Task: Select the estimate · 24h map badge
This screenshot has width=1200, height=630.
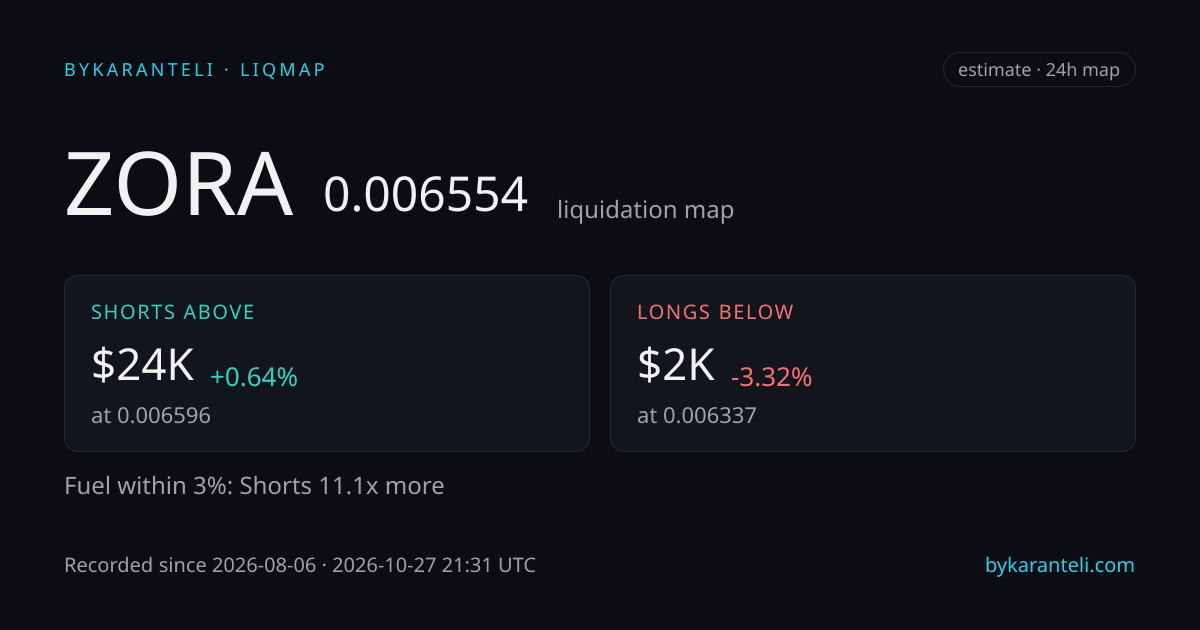Action: (x=1039, y=70)
